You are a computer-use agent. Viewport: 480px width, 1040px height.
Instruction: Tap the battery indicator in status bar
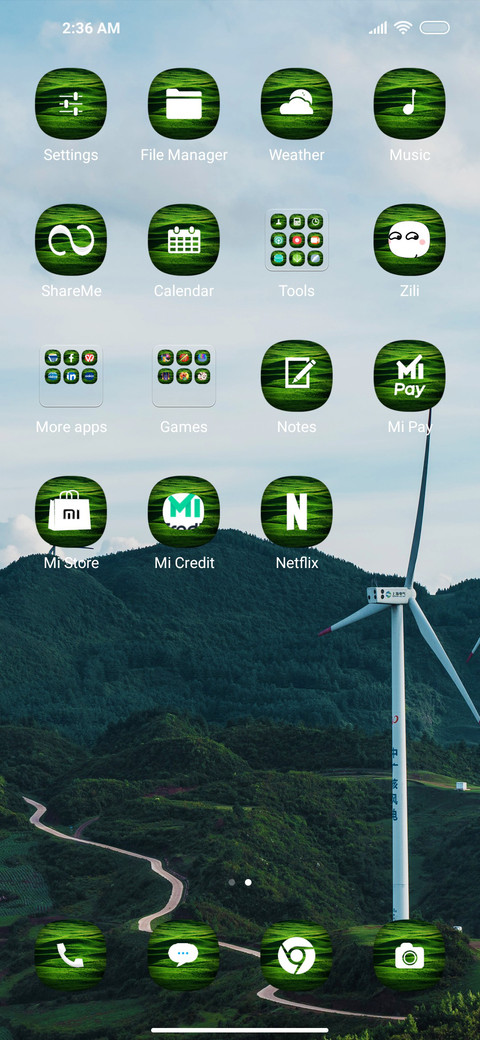(x=435, y=28)
